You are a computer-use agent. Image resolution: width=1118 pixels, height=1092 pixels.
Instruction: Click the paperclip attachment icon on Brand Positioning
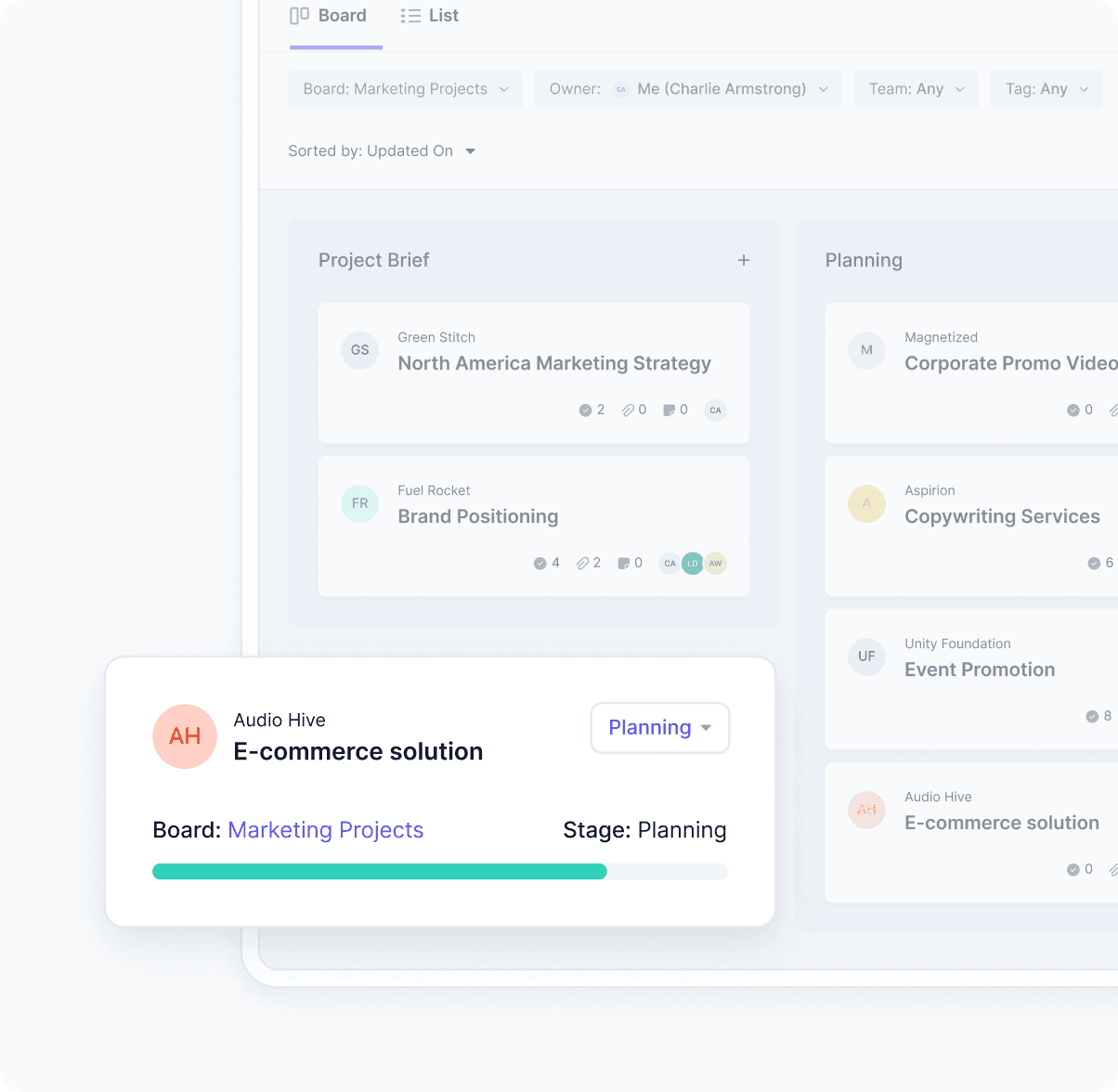click(580, 563)
